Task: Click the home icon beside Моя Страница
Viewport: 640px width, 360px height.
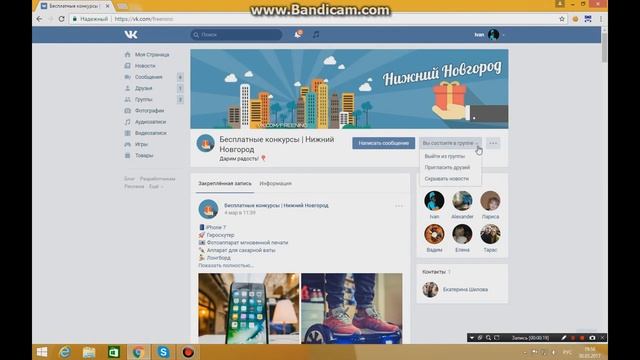Action: pos(127,55)
